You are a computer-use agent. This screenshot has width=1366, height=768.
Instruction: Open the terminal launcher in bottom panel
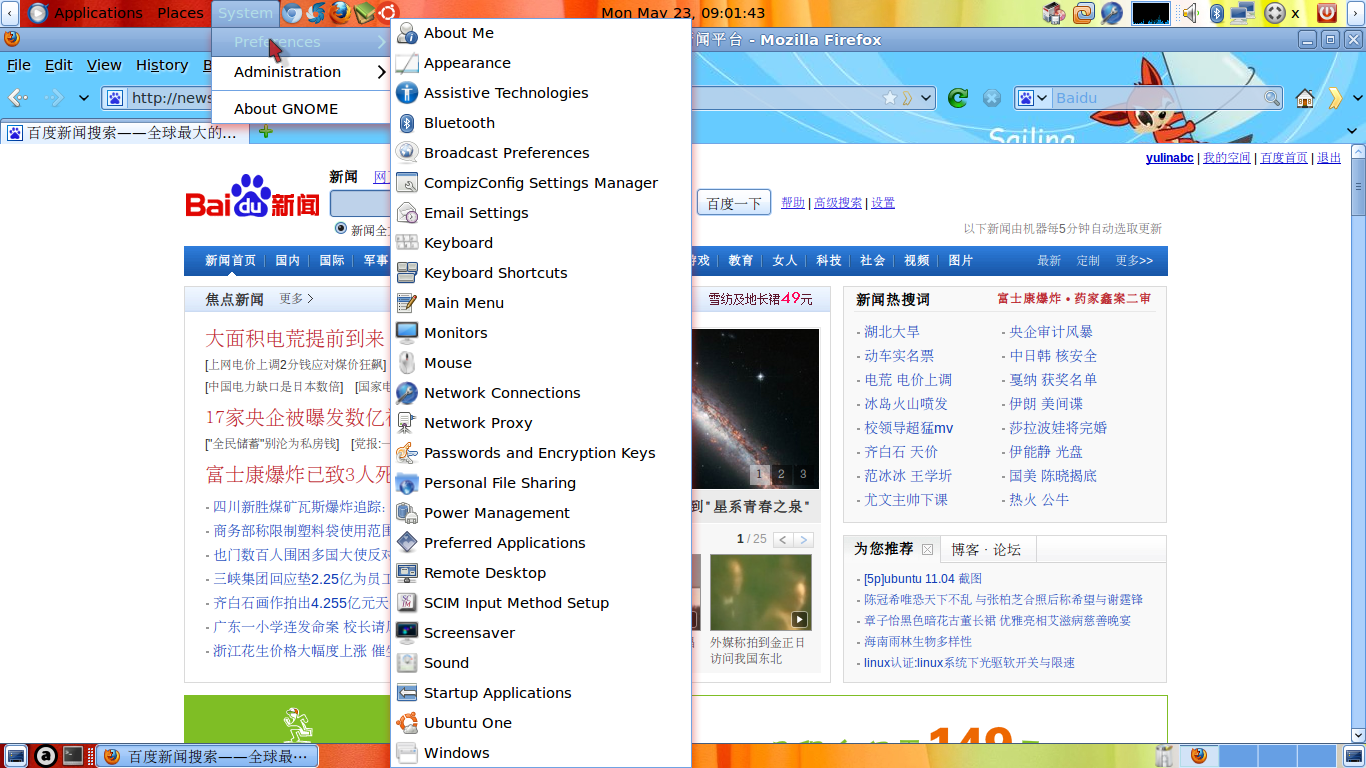73,756
